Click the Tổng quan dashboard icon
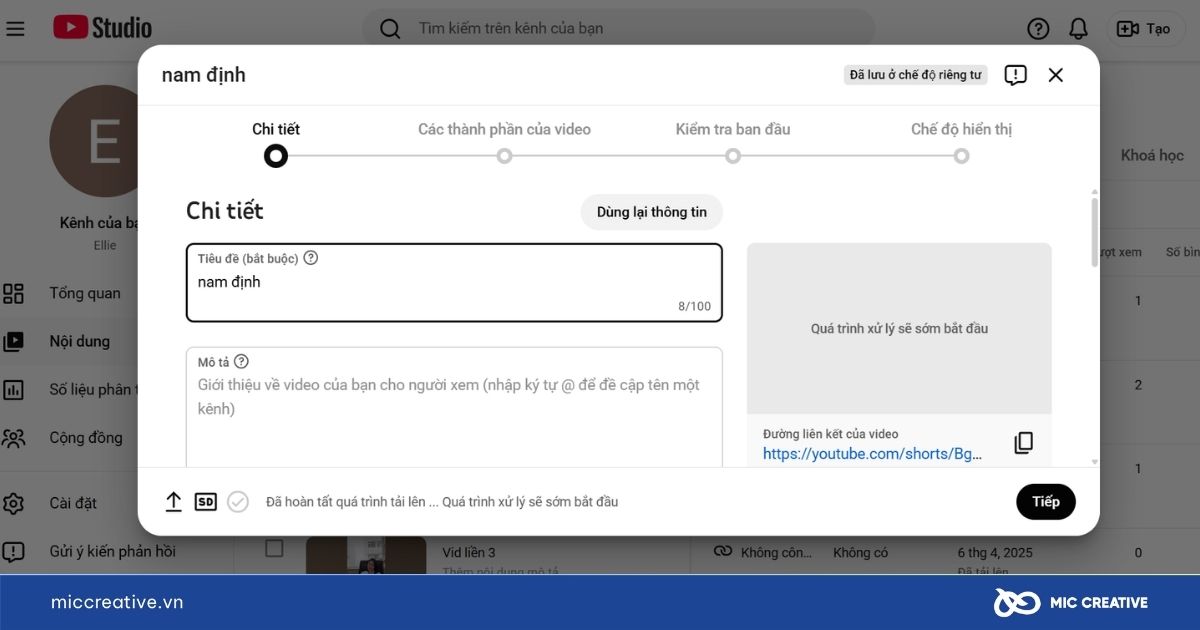This screenshot has height=630, width=1200. 13,293
